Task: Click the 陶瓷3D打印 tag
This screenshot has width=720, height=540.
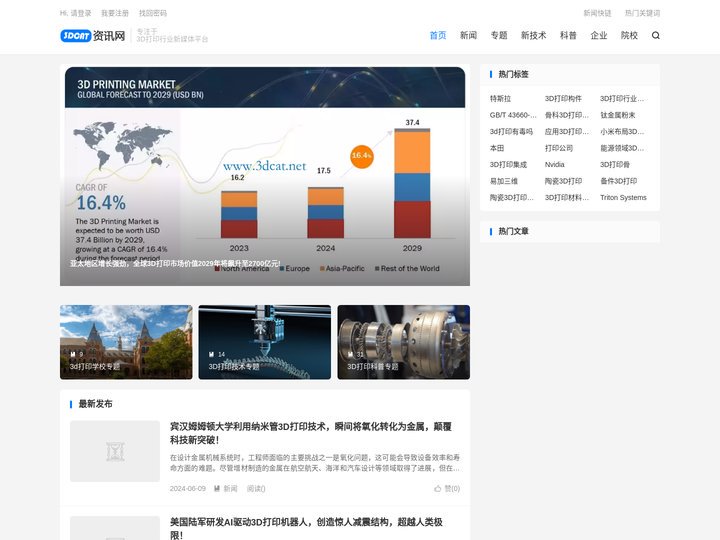Action: pyautogui.click(x=563, y=181)
